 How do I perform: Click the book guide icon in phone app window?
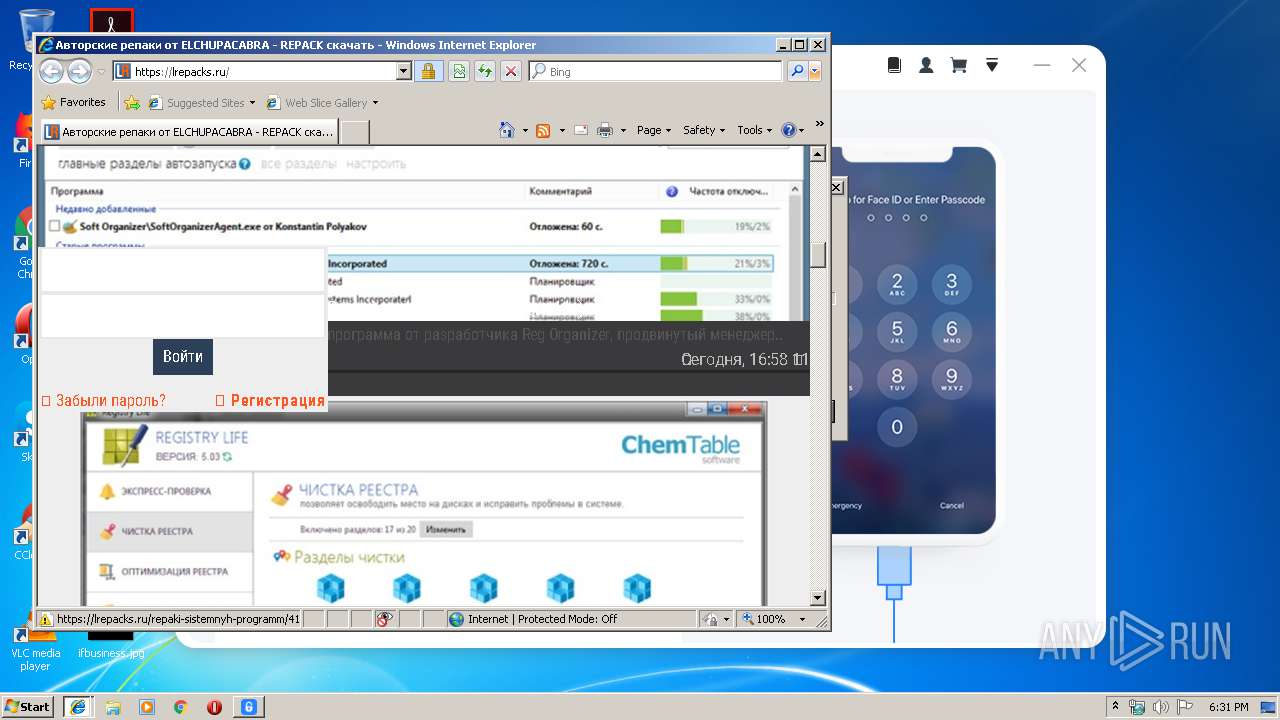pyautogui.click(x=894, y=65)
